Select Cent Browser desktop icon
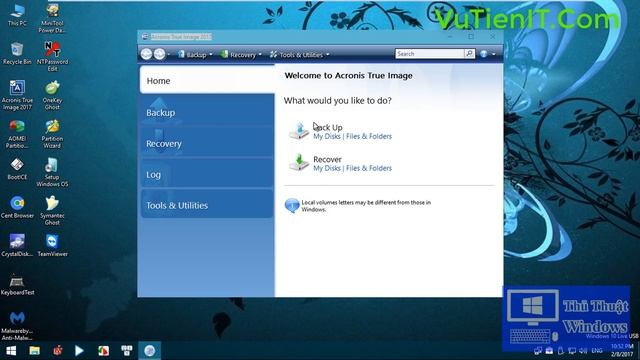This screenshot has width=640, height=360. (x=17, y=207)
